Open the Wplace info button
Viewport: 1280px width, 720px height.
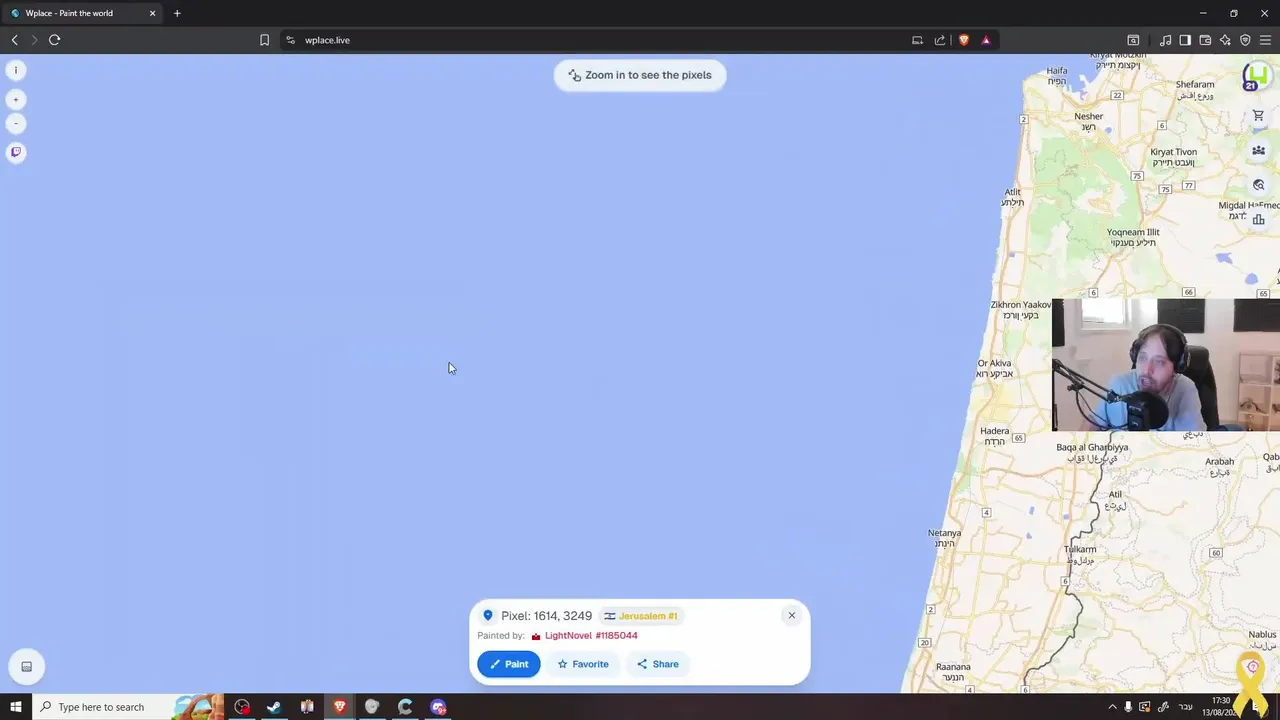pyautogui.click(x=16, y=70)
